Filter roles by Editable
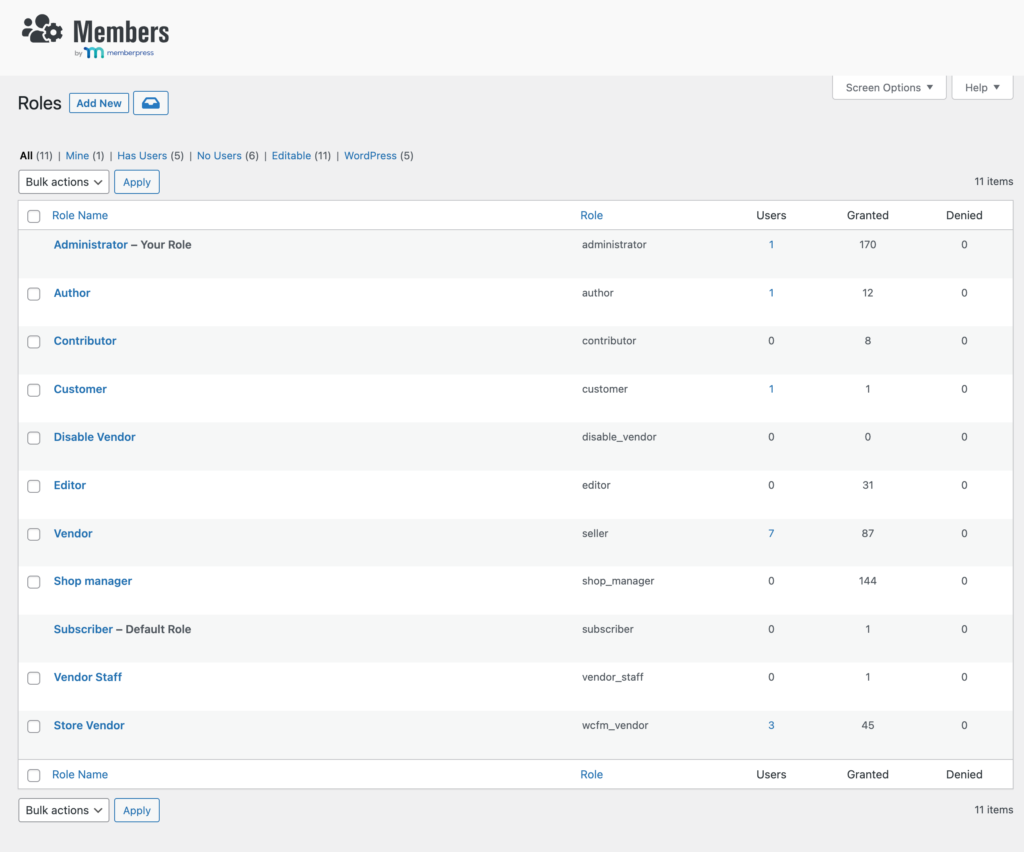 291,155
